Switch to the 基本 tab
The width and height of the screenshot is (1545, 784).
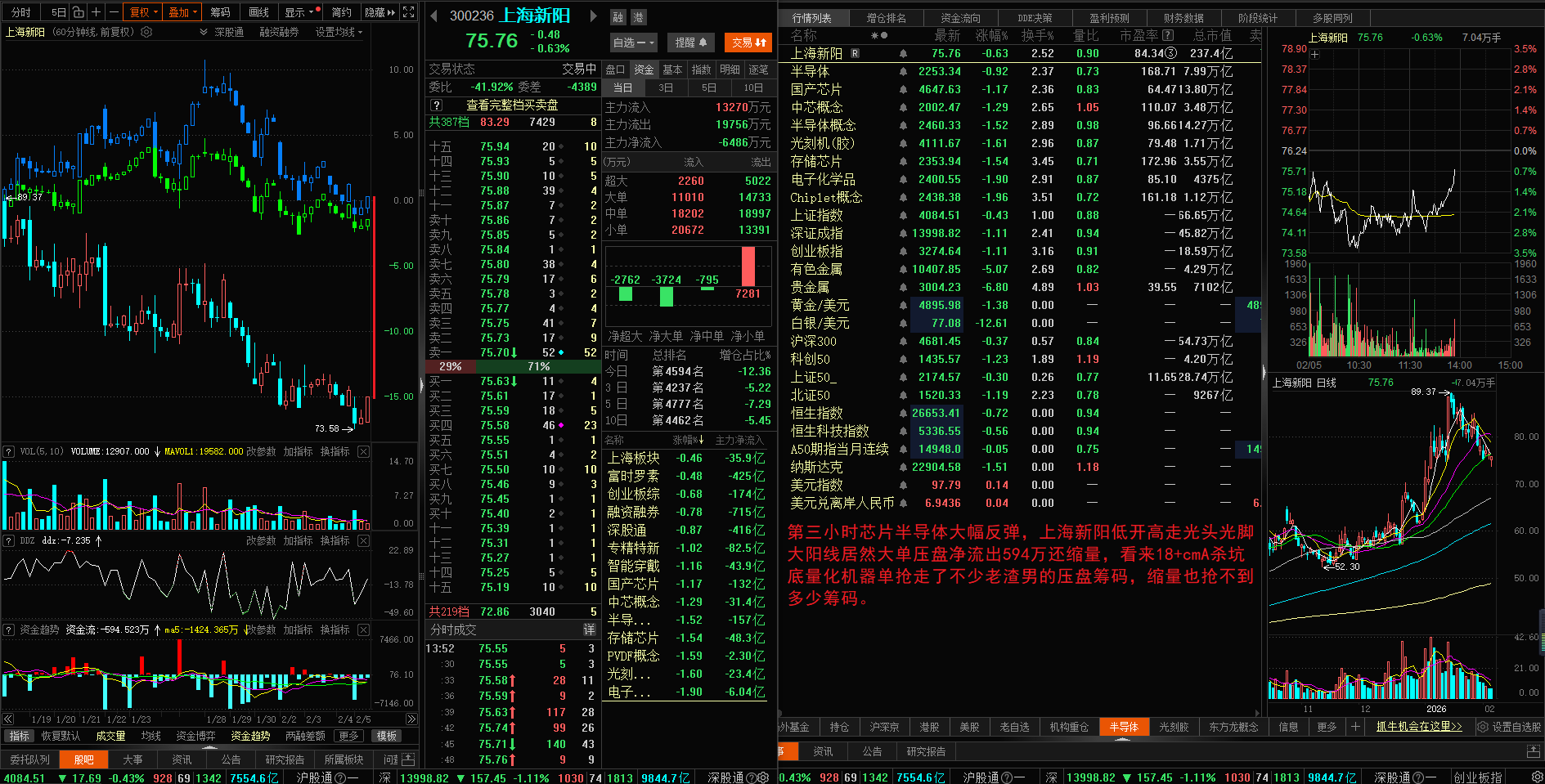(x=672, y=69)
